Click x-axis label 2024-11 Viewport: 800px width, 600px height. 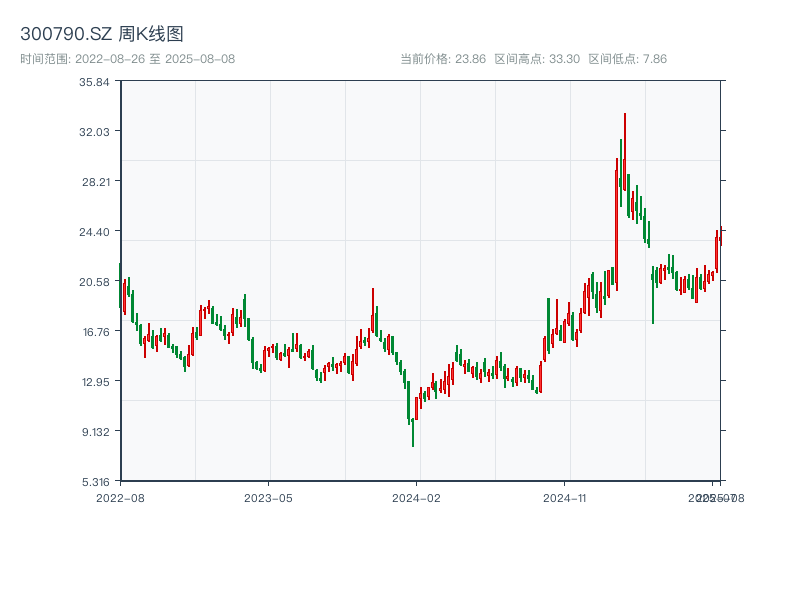click(564, 498)
